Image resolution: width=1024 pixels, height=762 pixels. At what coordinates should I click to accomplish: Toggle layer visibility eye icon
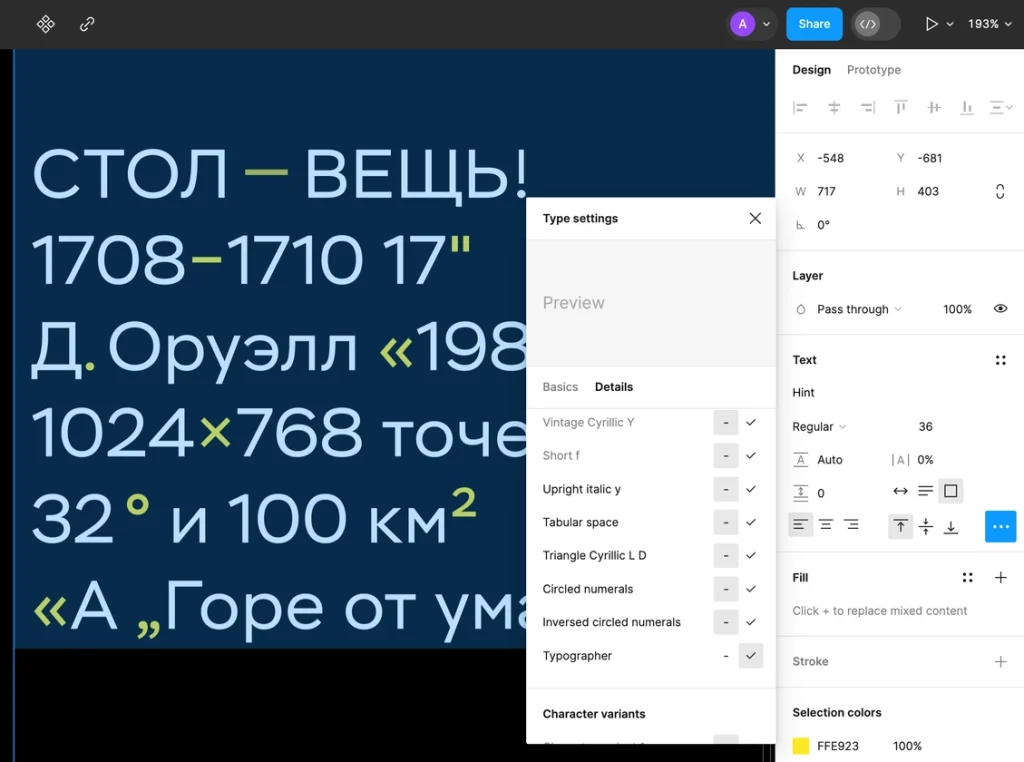coord(1000,309)
